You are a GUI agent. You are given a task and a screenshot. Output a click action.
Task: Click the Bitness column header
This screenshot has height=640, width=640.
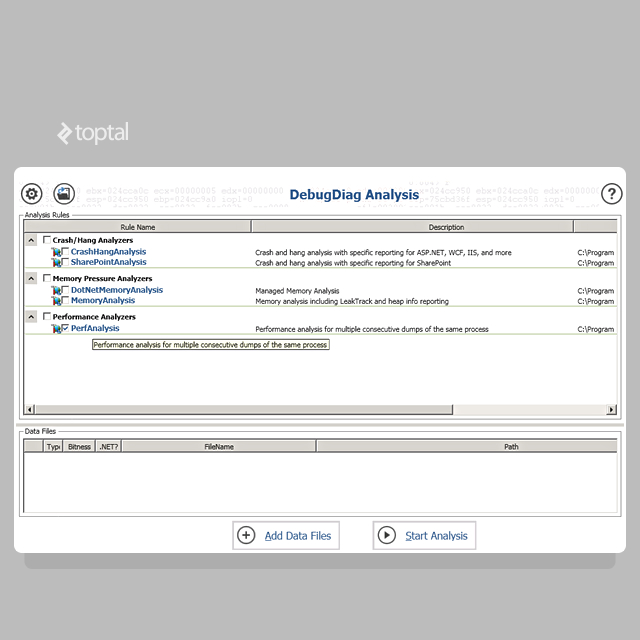[x=79, y=447]
